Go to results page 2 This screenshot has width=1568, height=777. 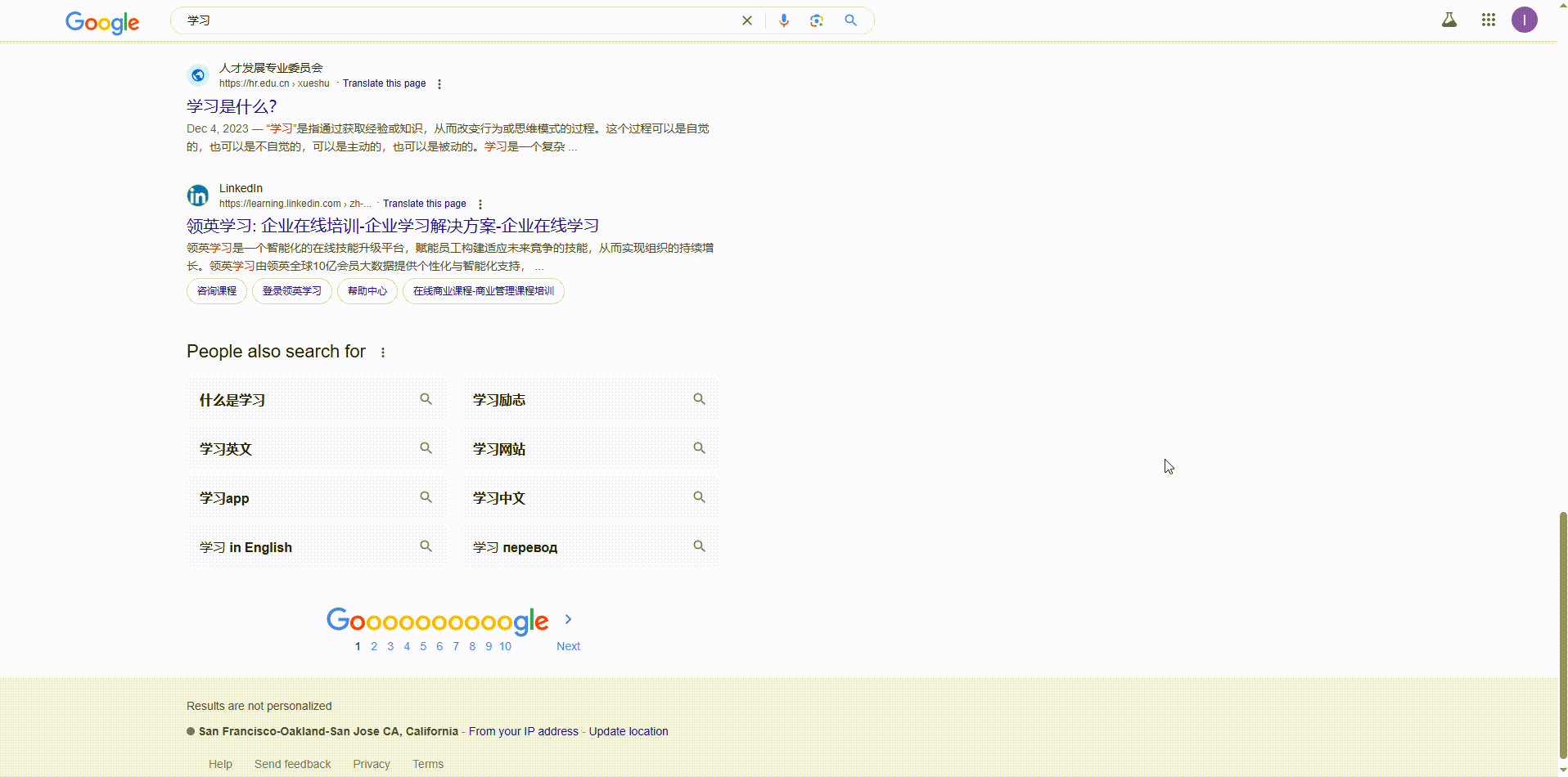374,646
